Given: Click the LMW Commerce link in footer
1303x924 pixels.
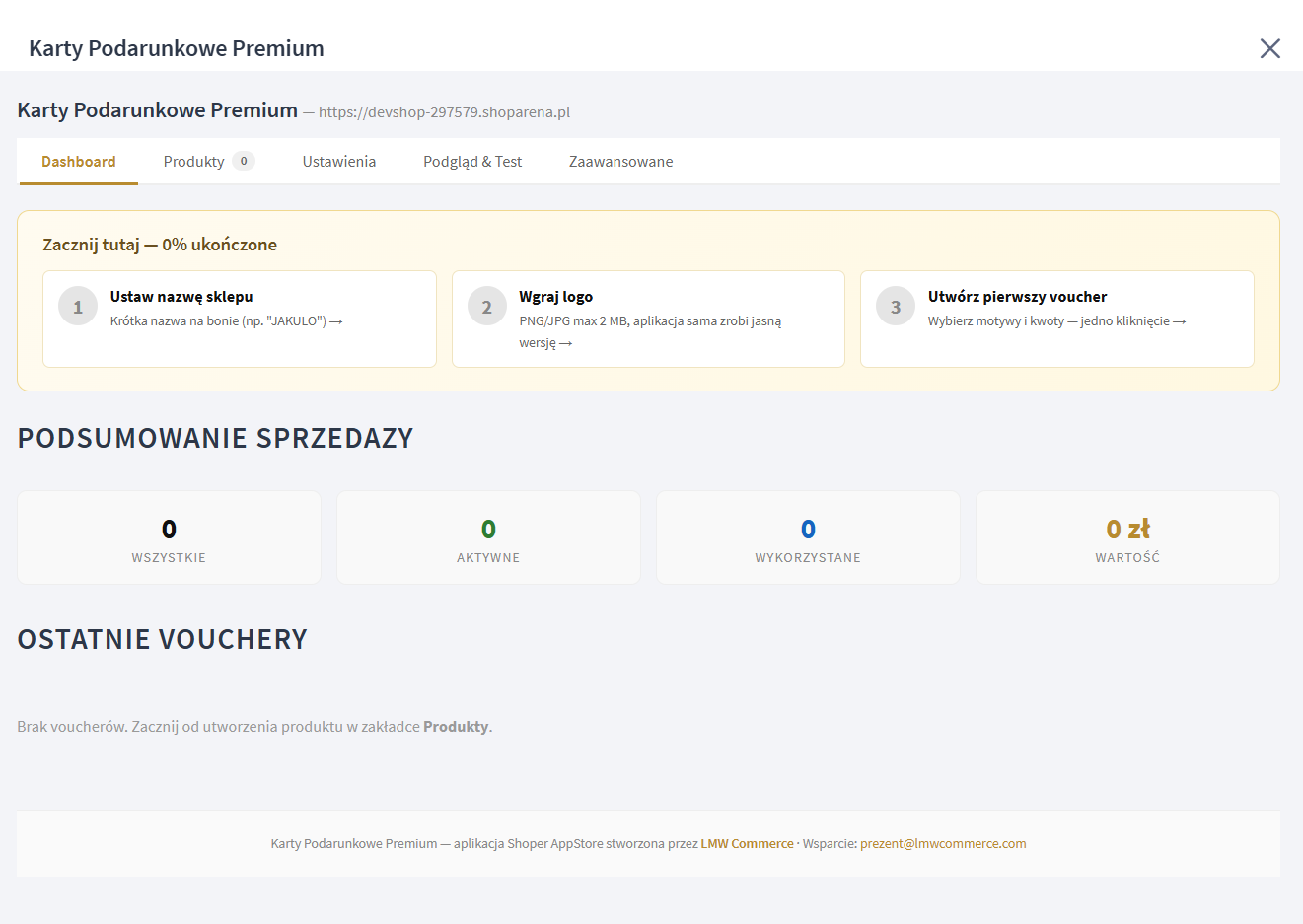Looking at the screenshot, I should tap(747, 843).
